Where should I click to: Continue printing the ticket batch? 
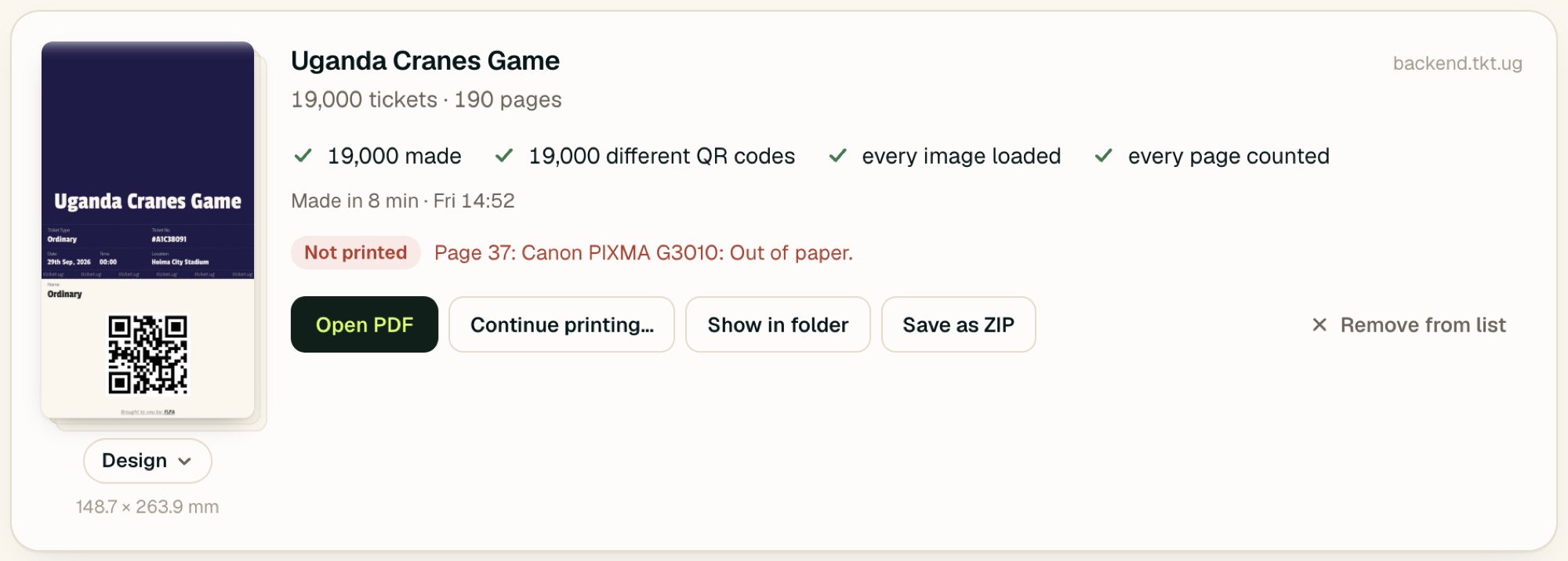[561, 324]
